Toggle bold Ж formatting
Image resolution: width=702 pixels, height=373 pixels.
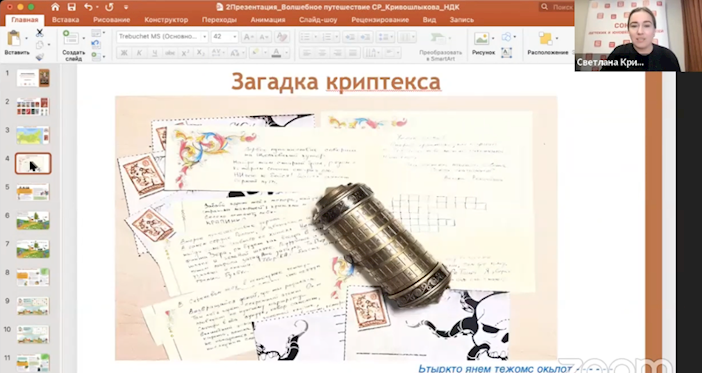coord(124,53)
